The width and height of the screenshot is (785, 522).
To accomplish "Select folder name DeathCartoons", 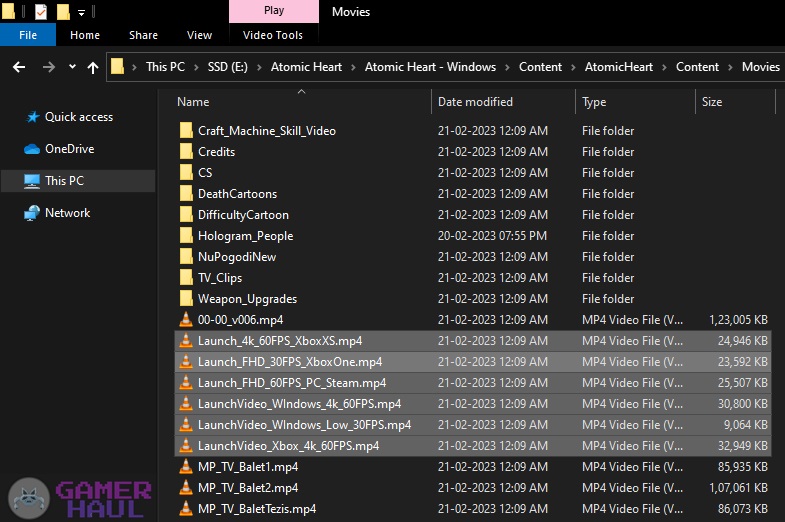I will coord(237,194).
